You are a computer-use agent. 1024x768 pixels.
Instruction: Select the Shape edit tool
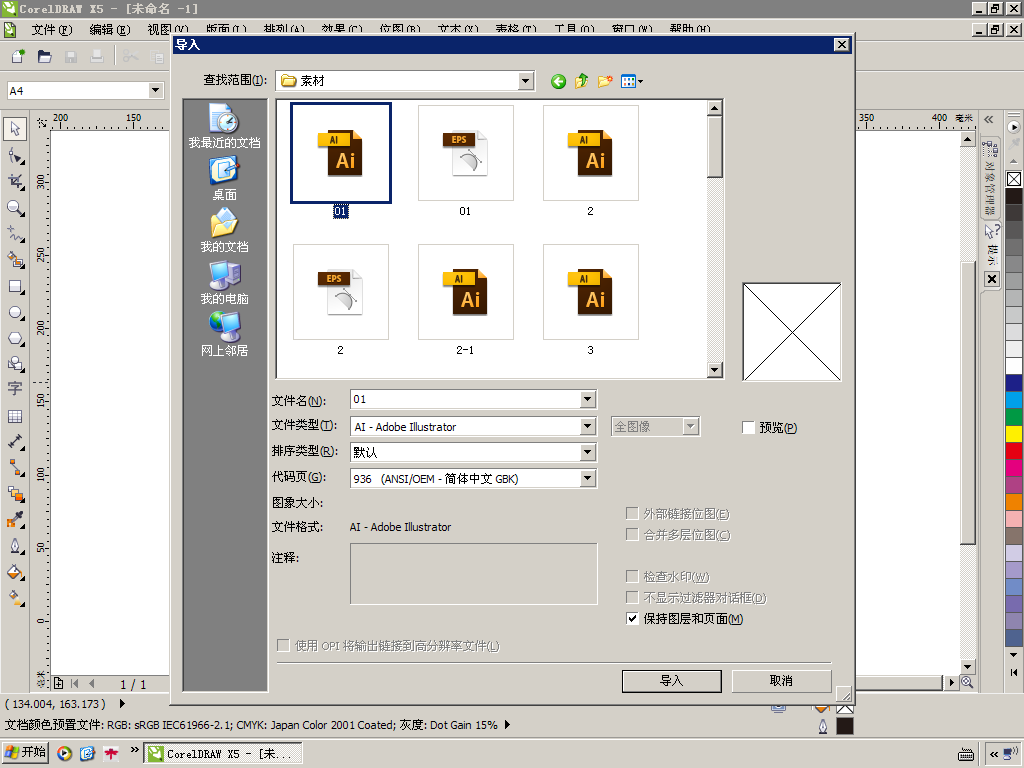tap(15, 155)
